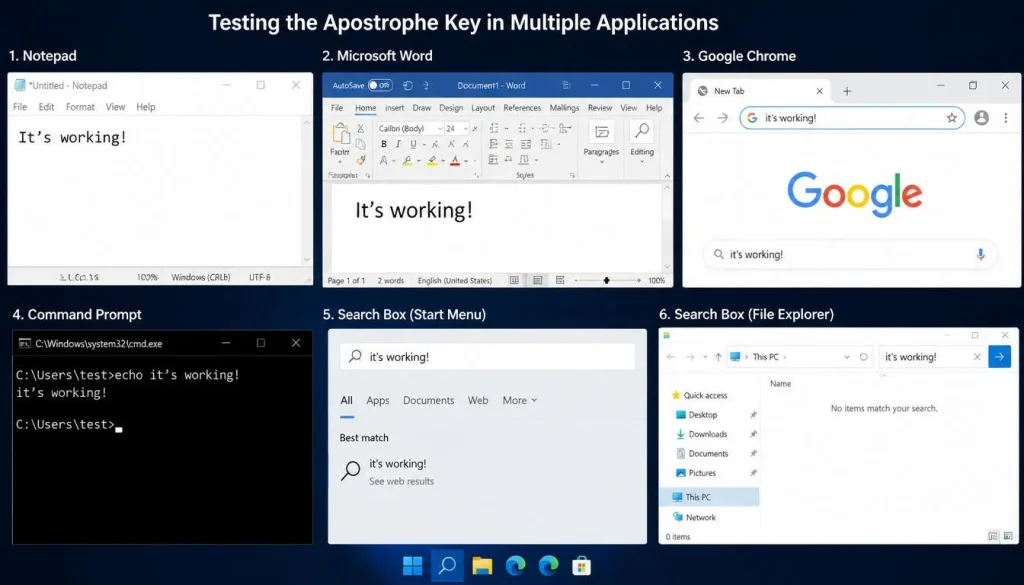This screenshot has height=585, width=1024.
Task: Open the File menu in Notepad
Action: 20,107
